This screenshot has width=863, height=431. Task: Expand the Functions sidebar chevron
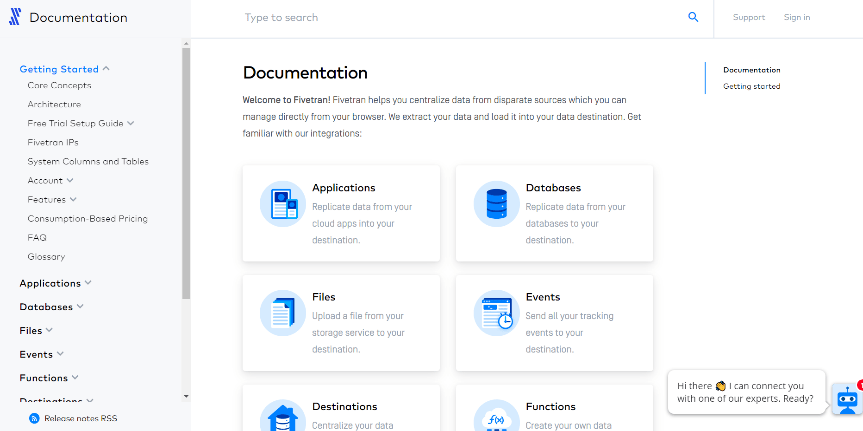tap(75, 378)
